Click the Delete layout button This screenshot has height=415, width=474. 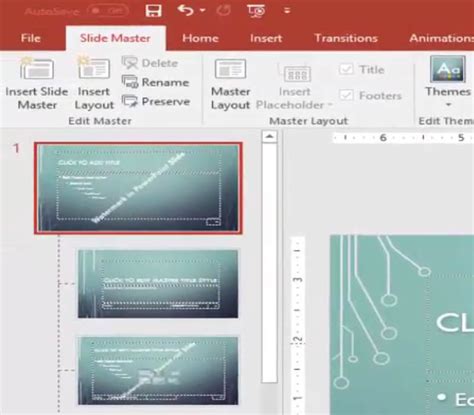[150, 63]
